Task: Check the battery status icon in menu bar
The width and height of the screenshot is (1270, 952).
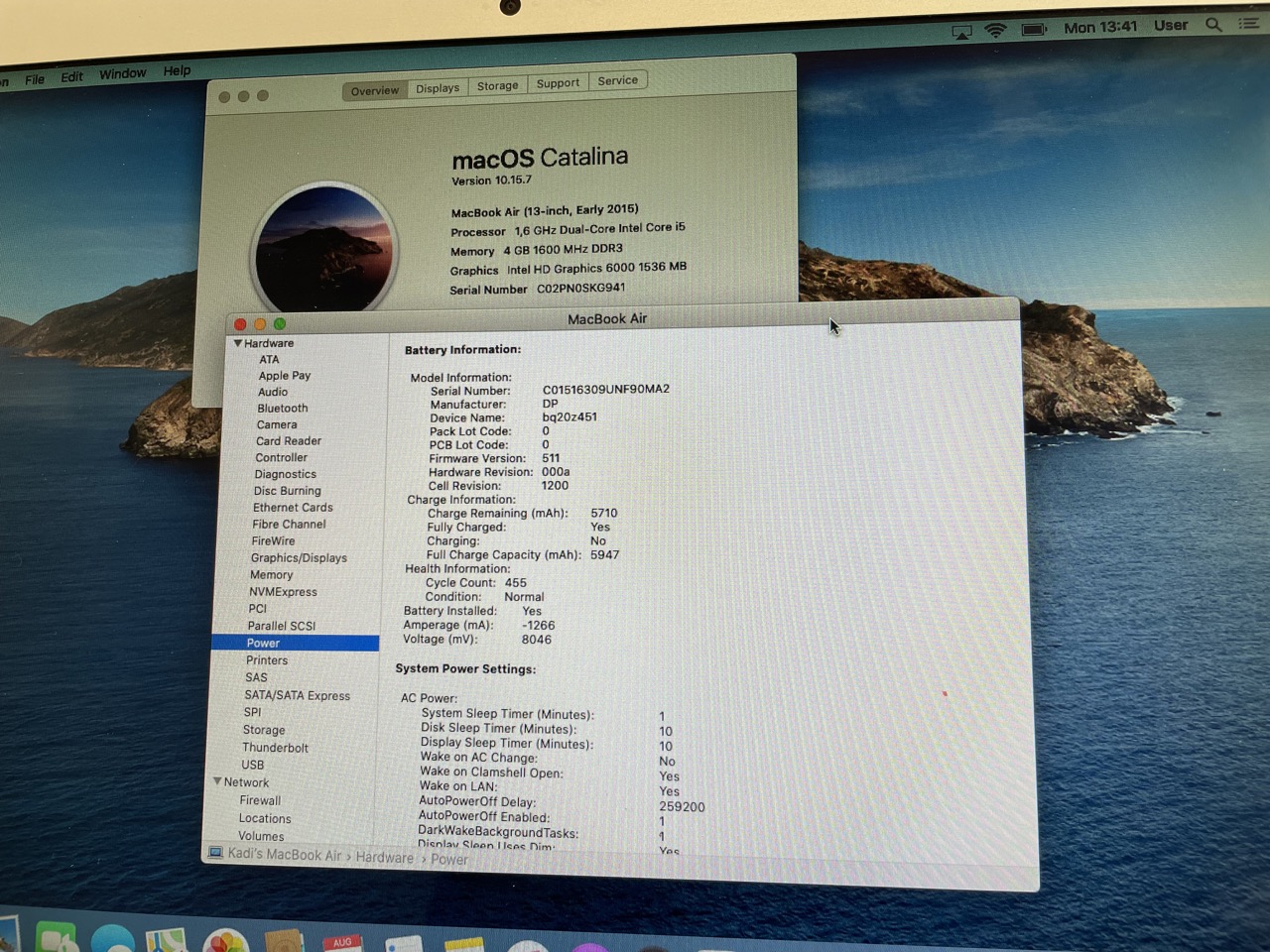Action: 1034,29
